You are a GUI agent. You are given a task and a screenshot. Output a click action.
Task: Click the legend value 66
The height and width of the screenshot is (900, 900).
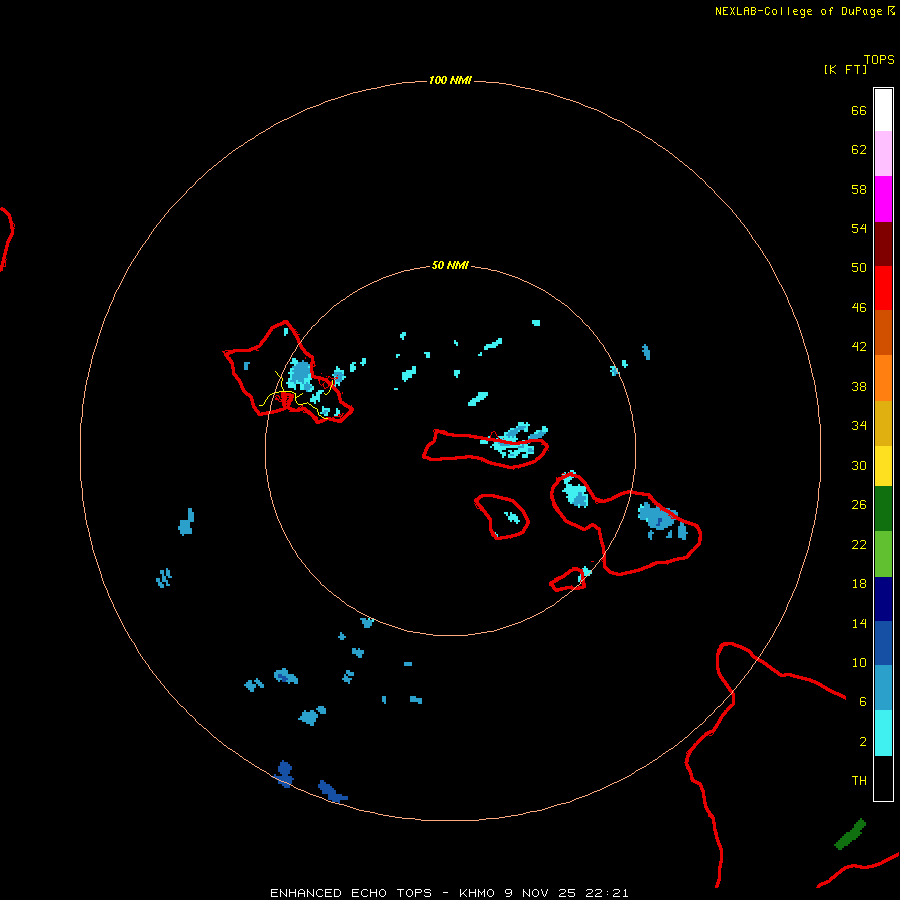coord(859,111)
